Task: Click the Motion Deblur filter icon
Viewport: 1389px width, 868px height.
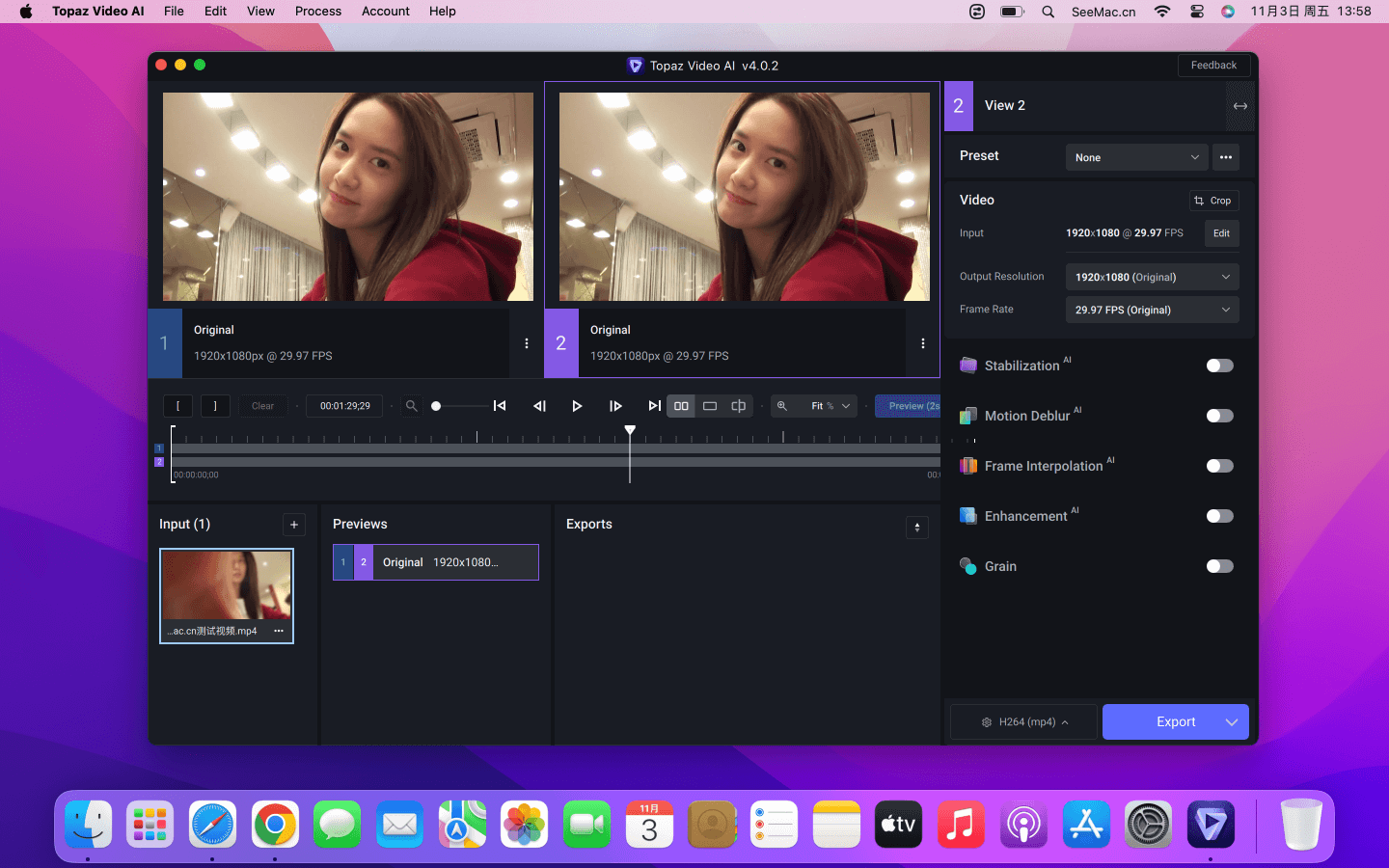Action: click(968, 416)
